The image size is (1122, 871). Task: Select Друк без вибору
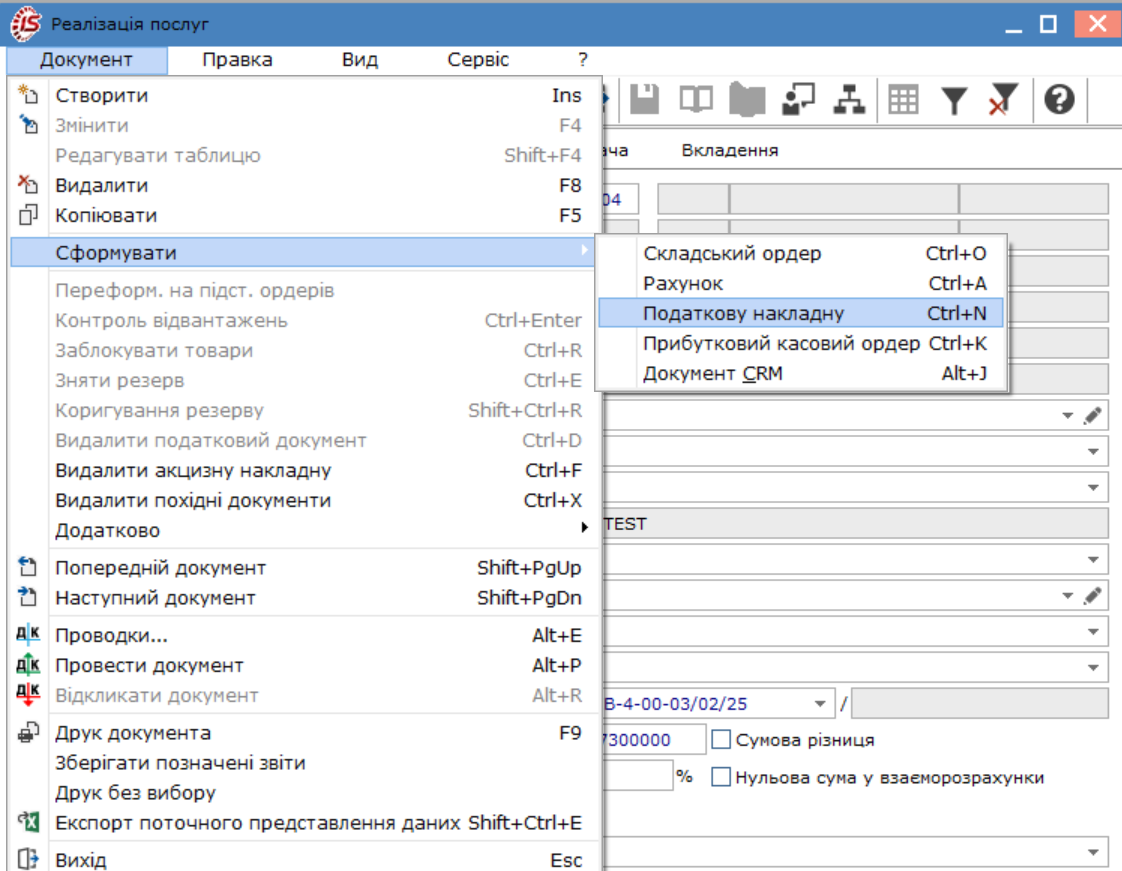(x=303, y=793)
